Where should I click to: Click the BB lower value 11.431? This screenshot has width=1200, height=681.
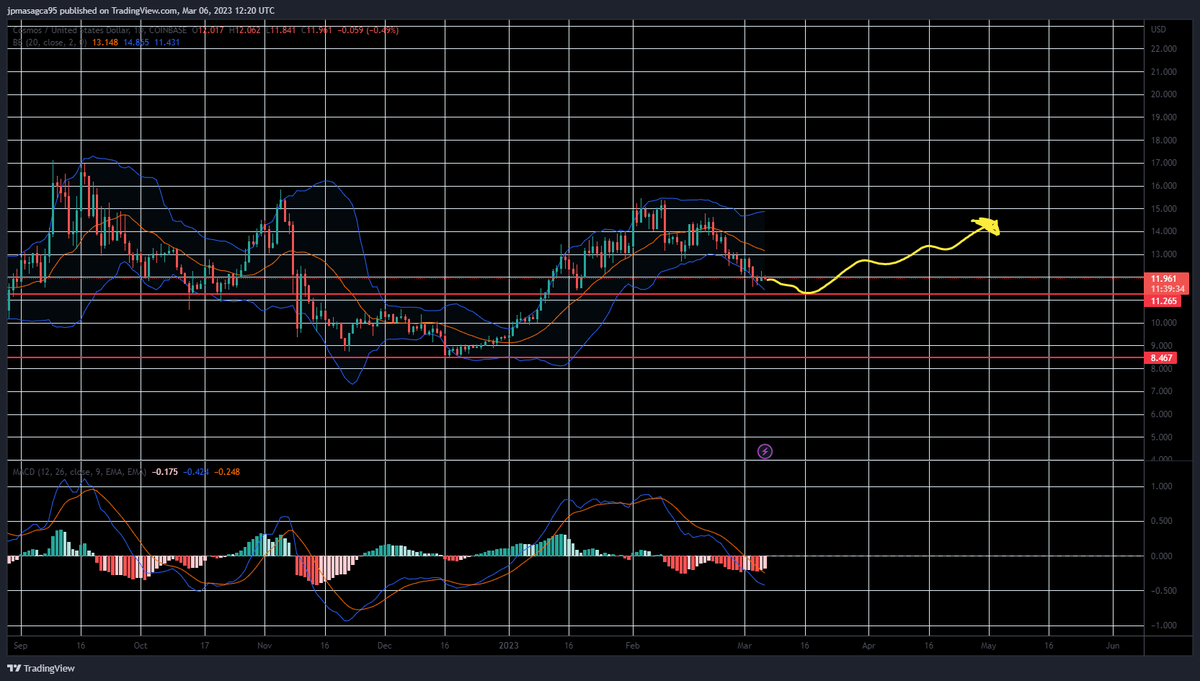click(167, 42)
